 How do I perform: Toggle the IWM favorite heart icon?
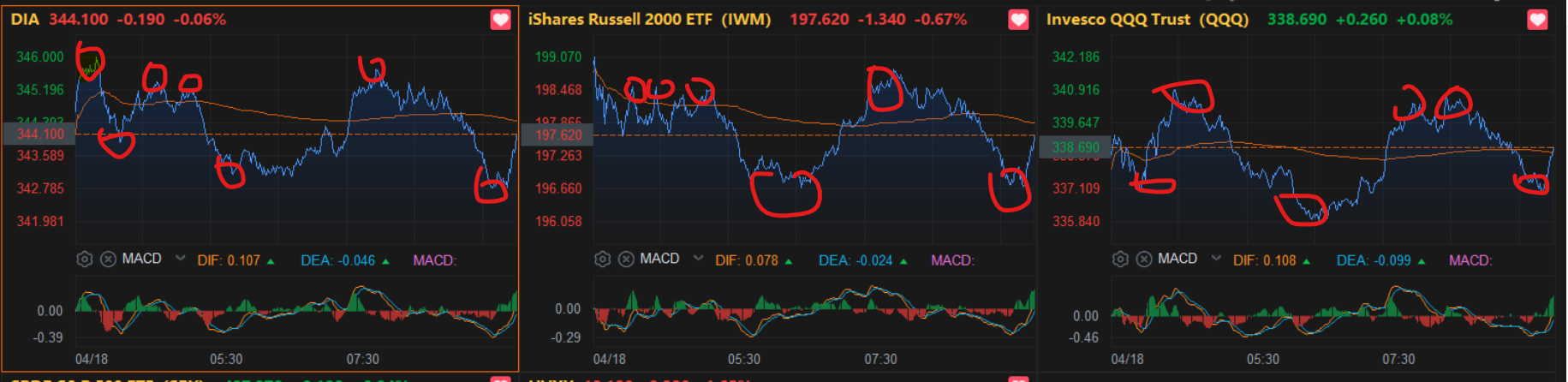pos(1018,19)
